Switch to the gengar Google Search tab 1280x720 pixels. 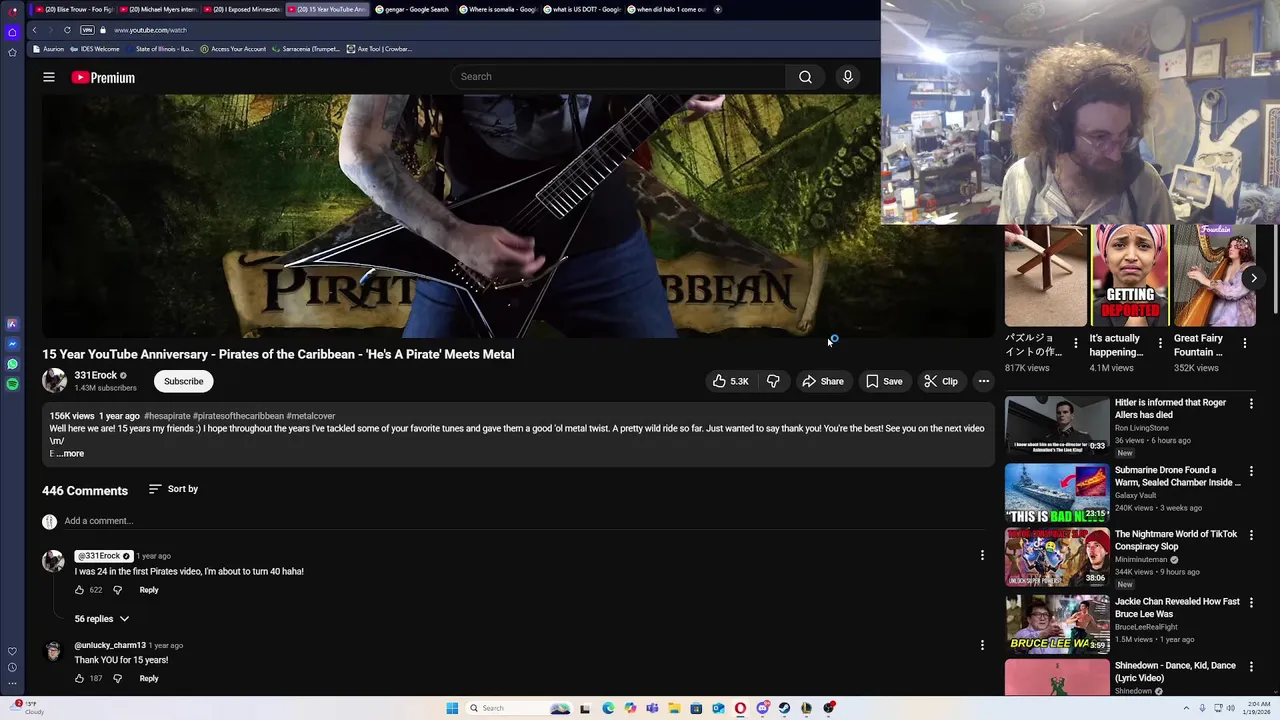[413, 9]
